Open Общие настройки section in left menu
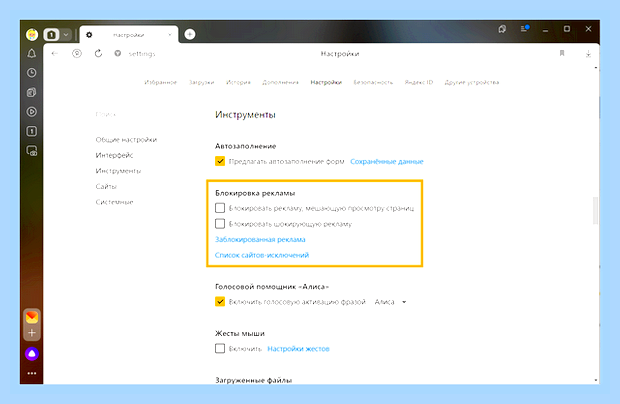This screenshot has height=404, width=620. 126,140
